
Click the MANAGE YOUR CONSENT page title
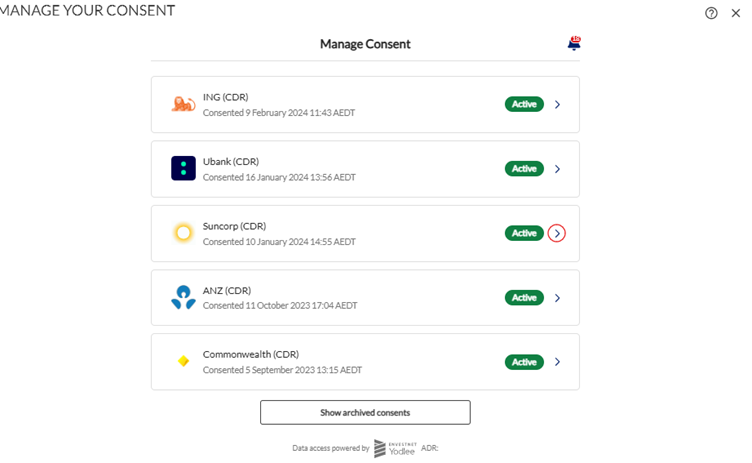[x=87, y=10]
